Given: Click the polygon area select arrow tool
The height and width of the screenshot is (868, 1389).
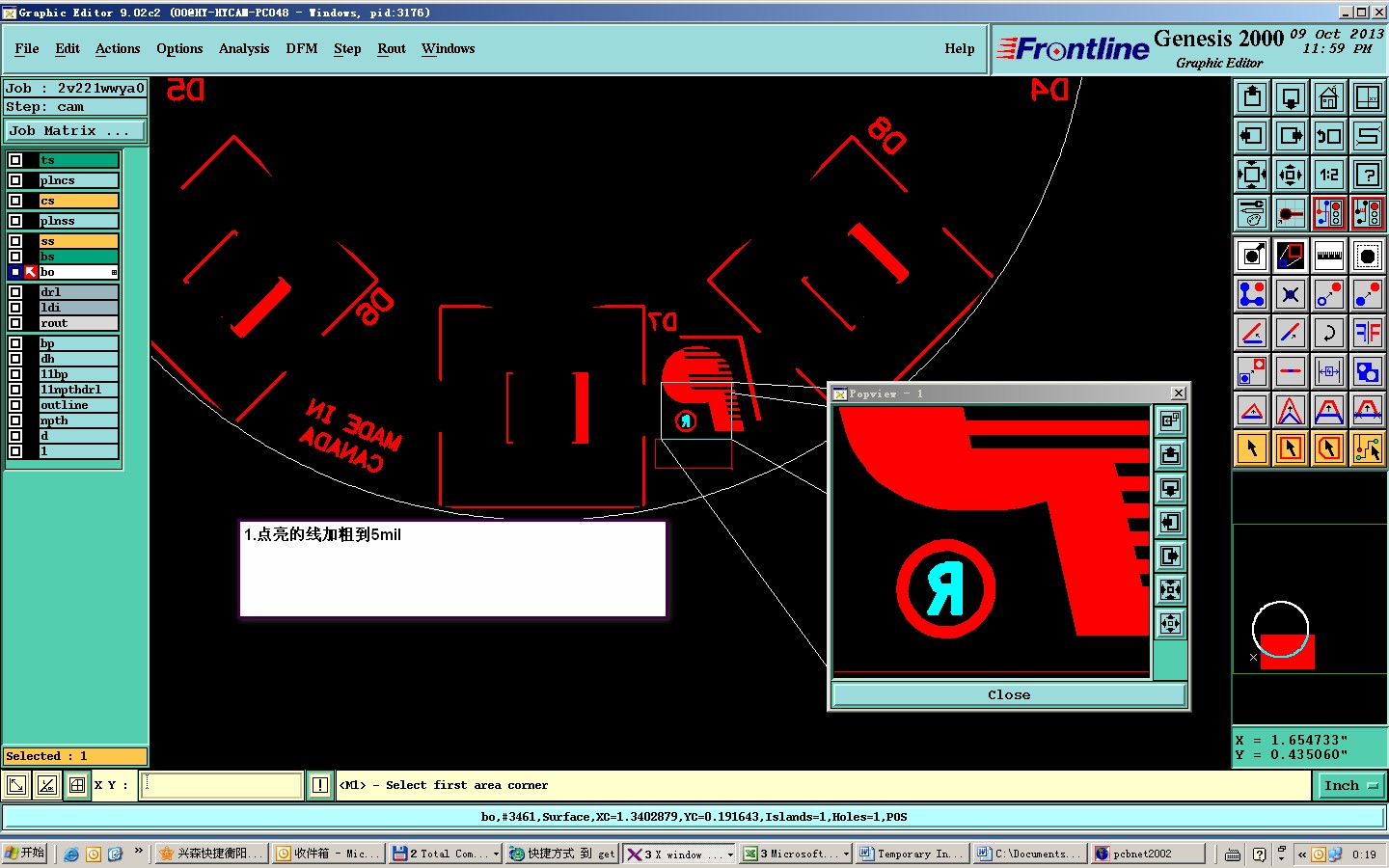Looking at the screenshot, I should pyautogui.click(x=1329, y=448).
